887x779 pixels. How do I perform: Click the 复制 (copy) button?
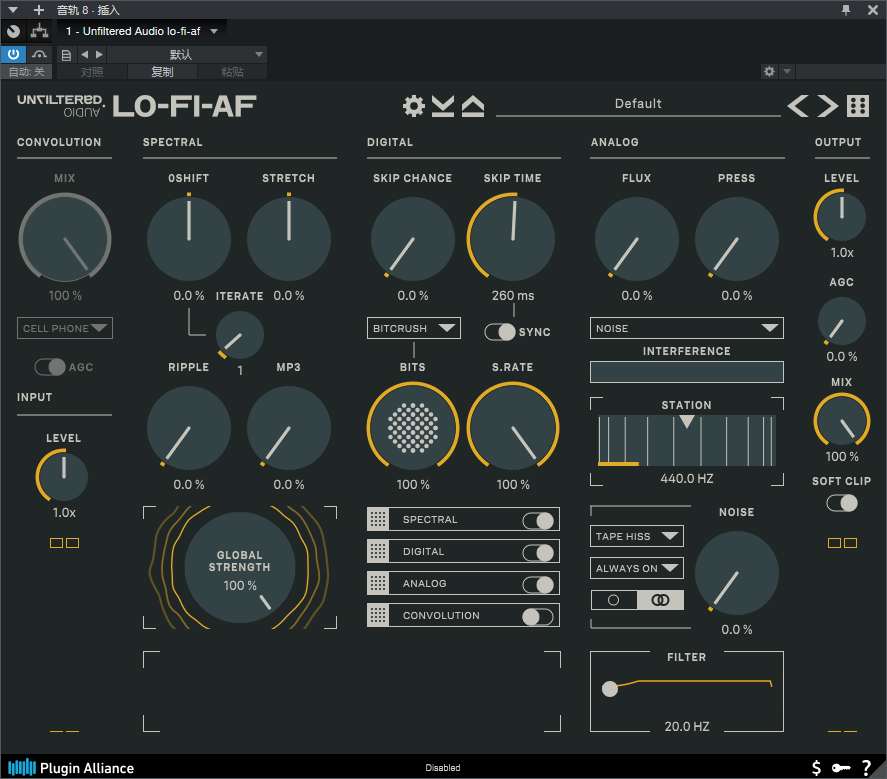pos(162,72)
